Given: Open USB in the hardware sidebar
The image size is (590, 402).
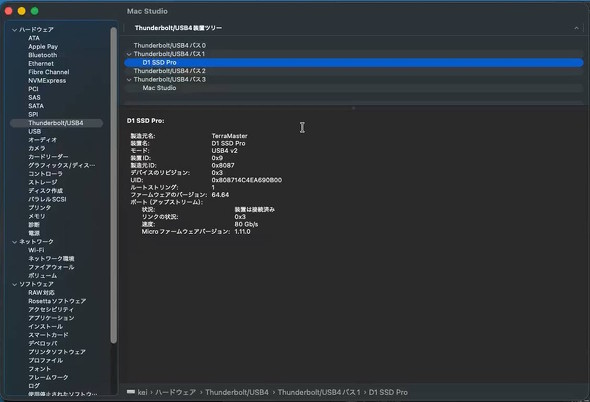Looking at the screenshot, I should coord(35,131).
